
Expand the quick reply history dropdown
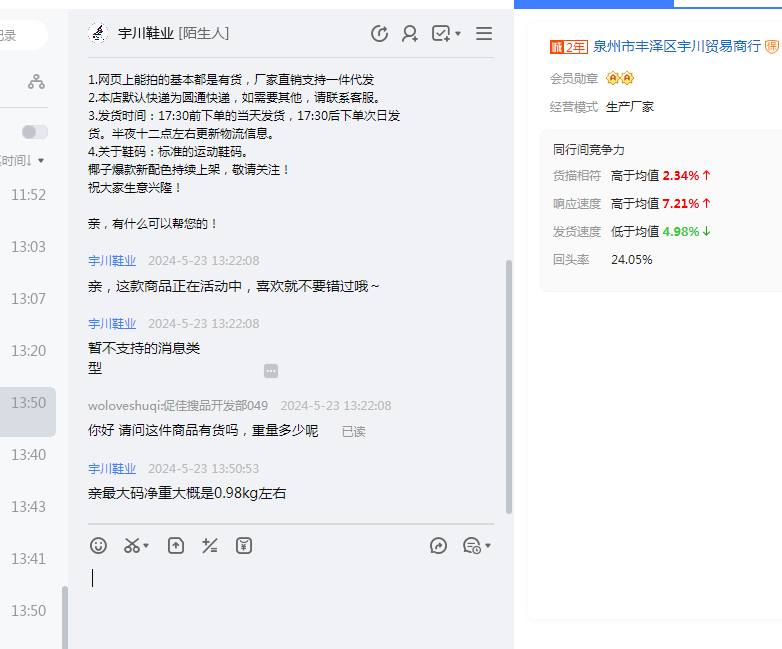(x=488, y=546)
